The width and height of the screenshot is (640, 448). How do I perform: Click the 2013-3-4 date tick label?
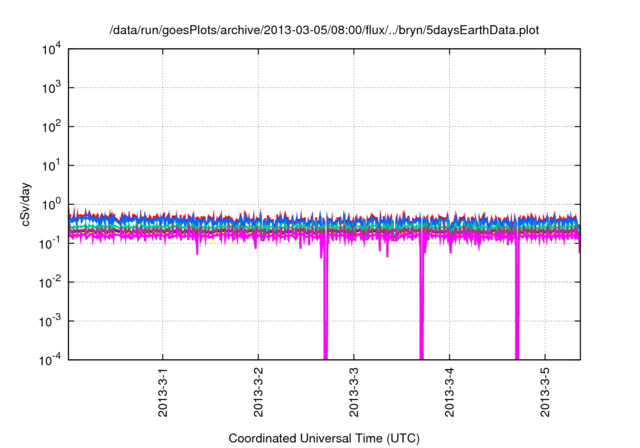tap(449, 392)
